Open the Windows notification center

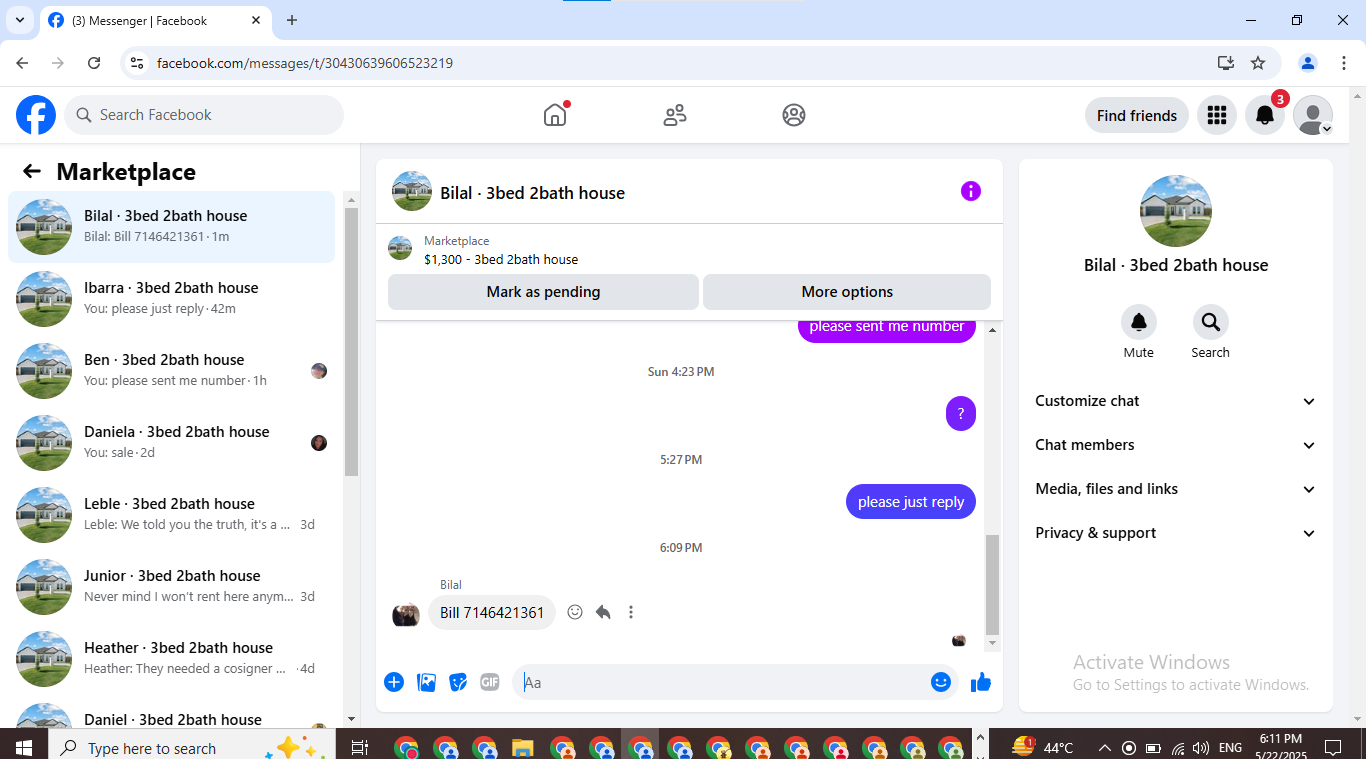click(x=1333, y=748)
